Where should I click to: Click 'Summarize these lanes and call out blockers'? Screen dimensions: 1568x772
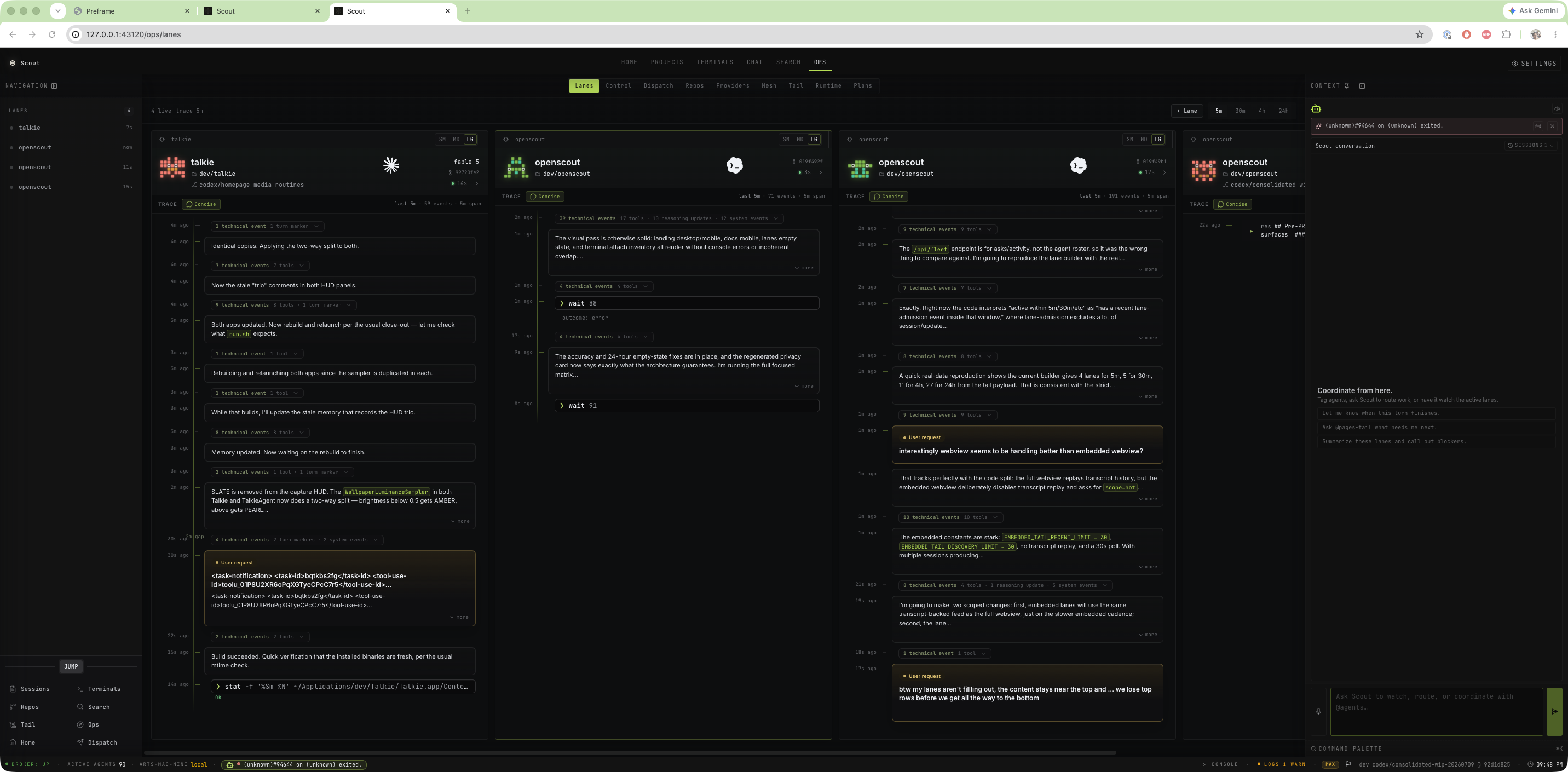click(x=1436, y=442)
